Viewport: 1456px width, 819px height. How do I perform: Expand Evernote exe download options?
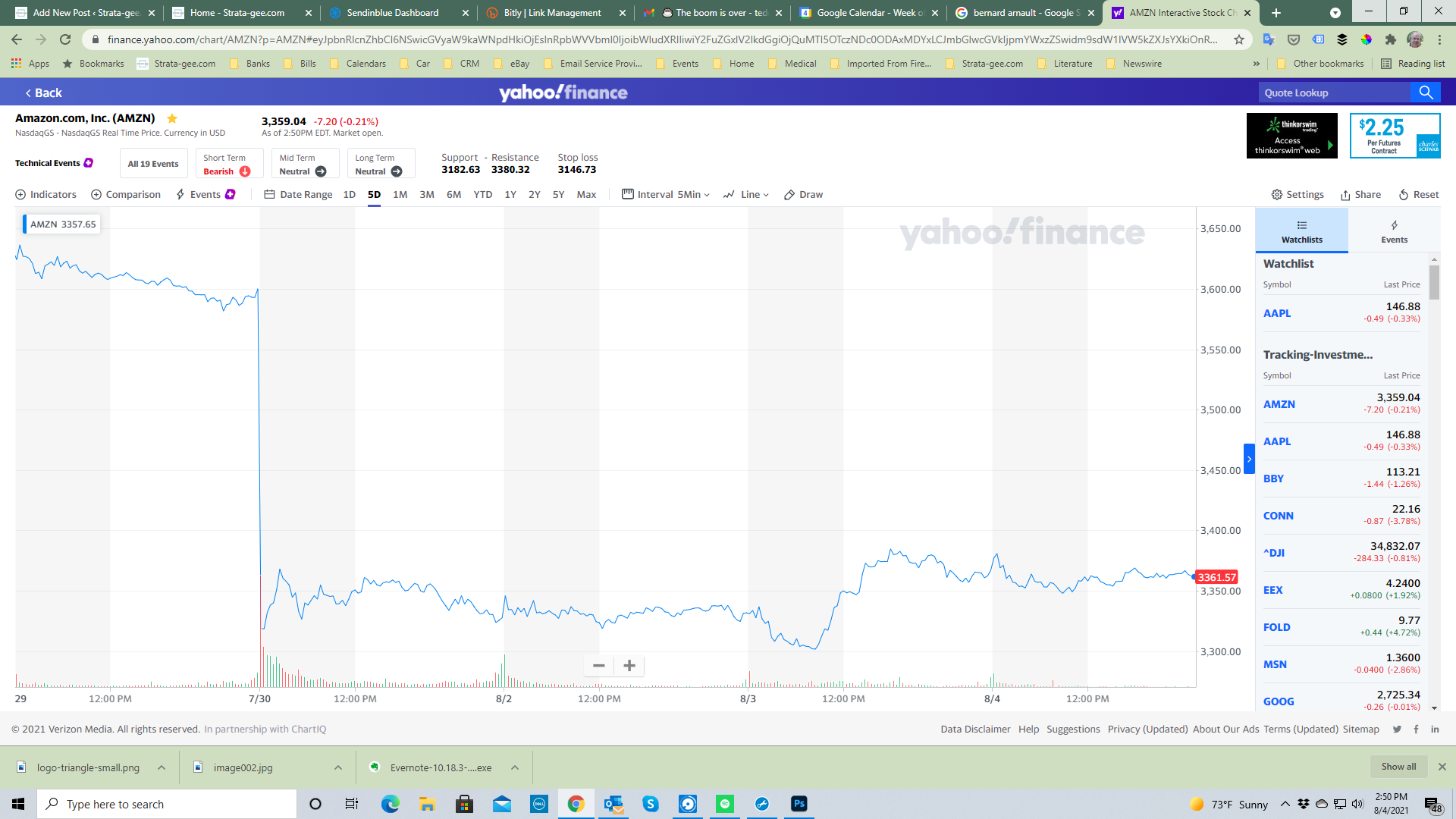pyautogui.click(x=515, y=767)
